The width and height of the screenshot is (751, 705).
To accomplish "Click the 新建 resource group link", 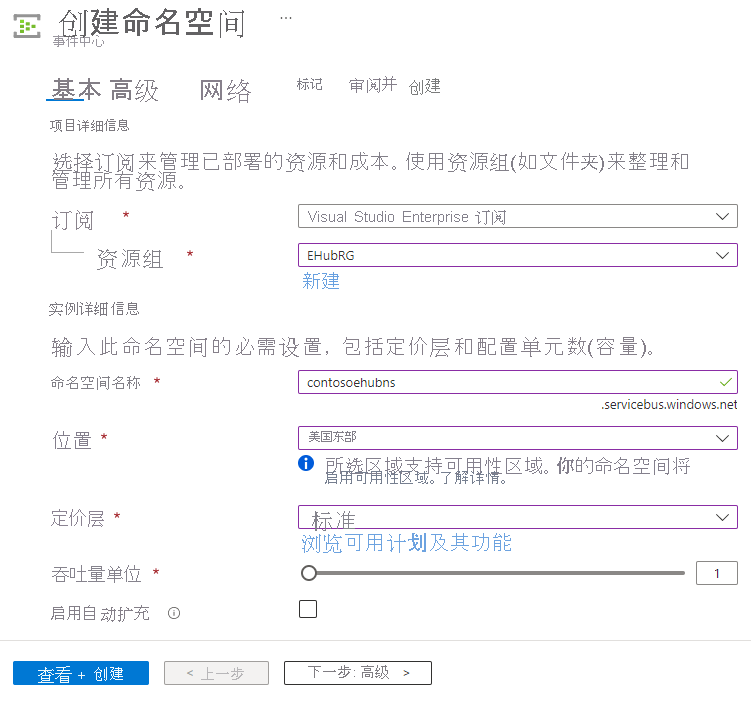I will point(321,282).
